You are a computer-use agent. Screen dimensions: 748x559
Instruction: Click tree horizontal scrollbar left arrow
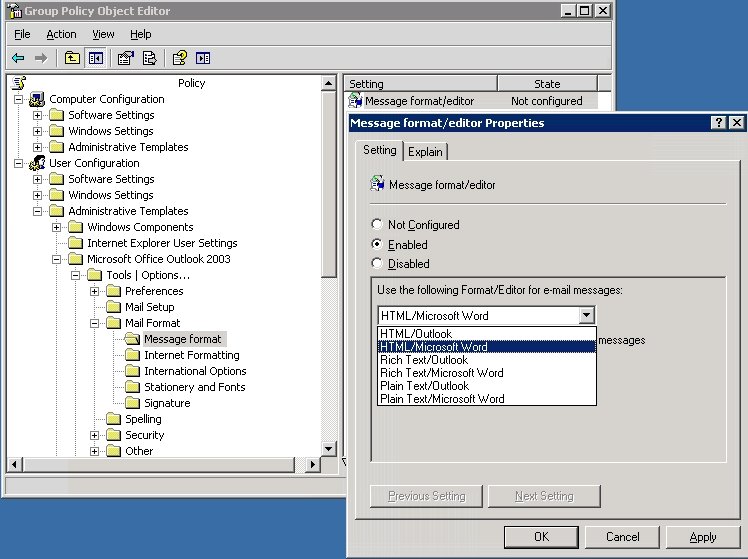pyautogui.click(x=15, y=464)
